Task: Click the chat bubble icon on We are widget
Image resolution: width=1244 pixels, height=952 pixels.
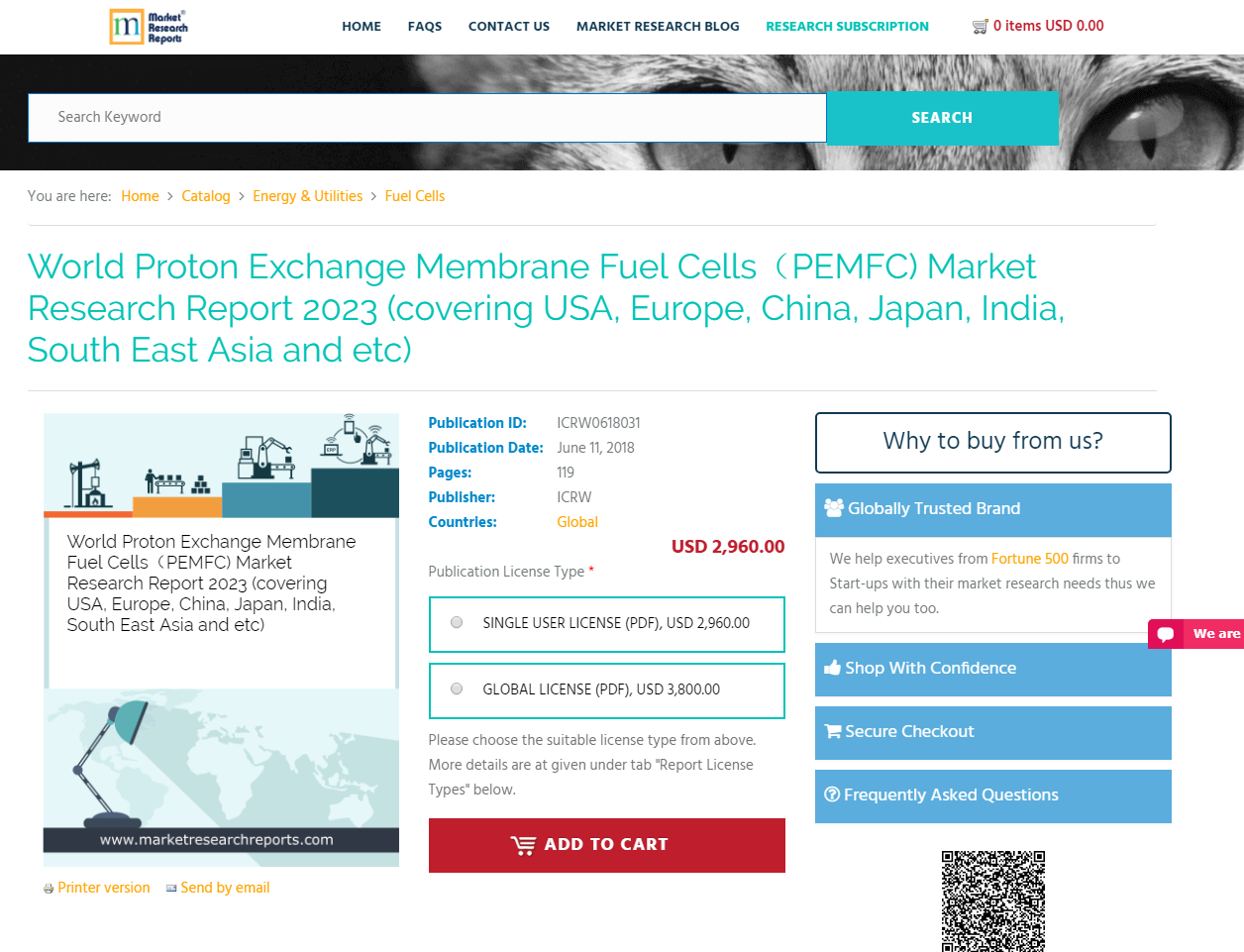Action: tap(1166, 634)
